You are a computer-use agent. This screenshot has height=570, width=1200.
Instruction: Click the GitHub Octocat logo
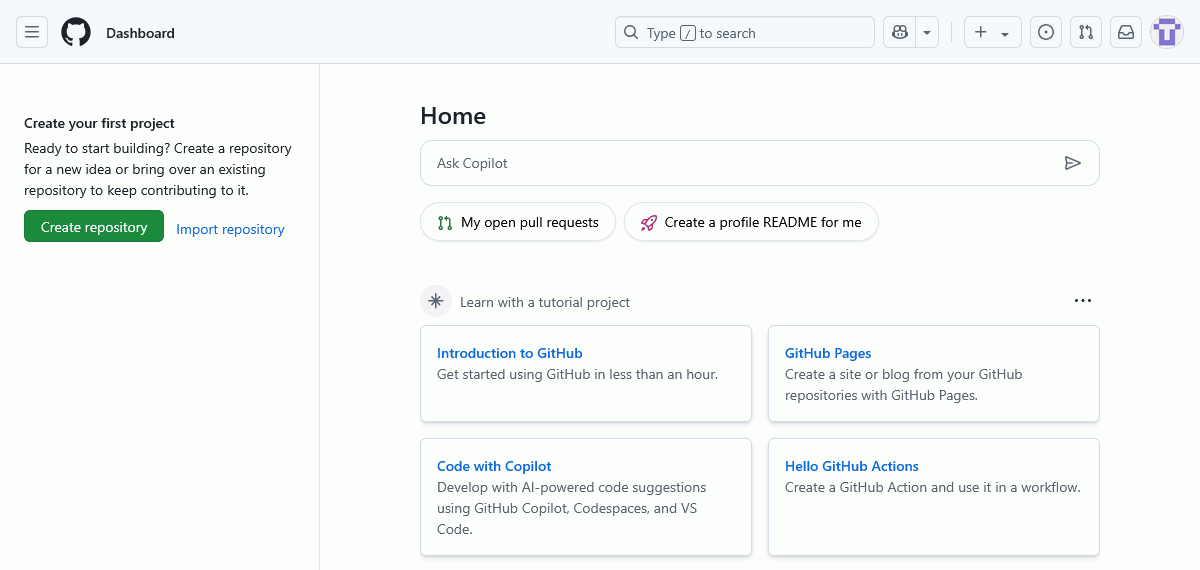pos(76,32)
